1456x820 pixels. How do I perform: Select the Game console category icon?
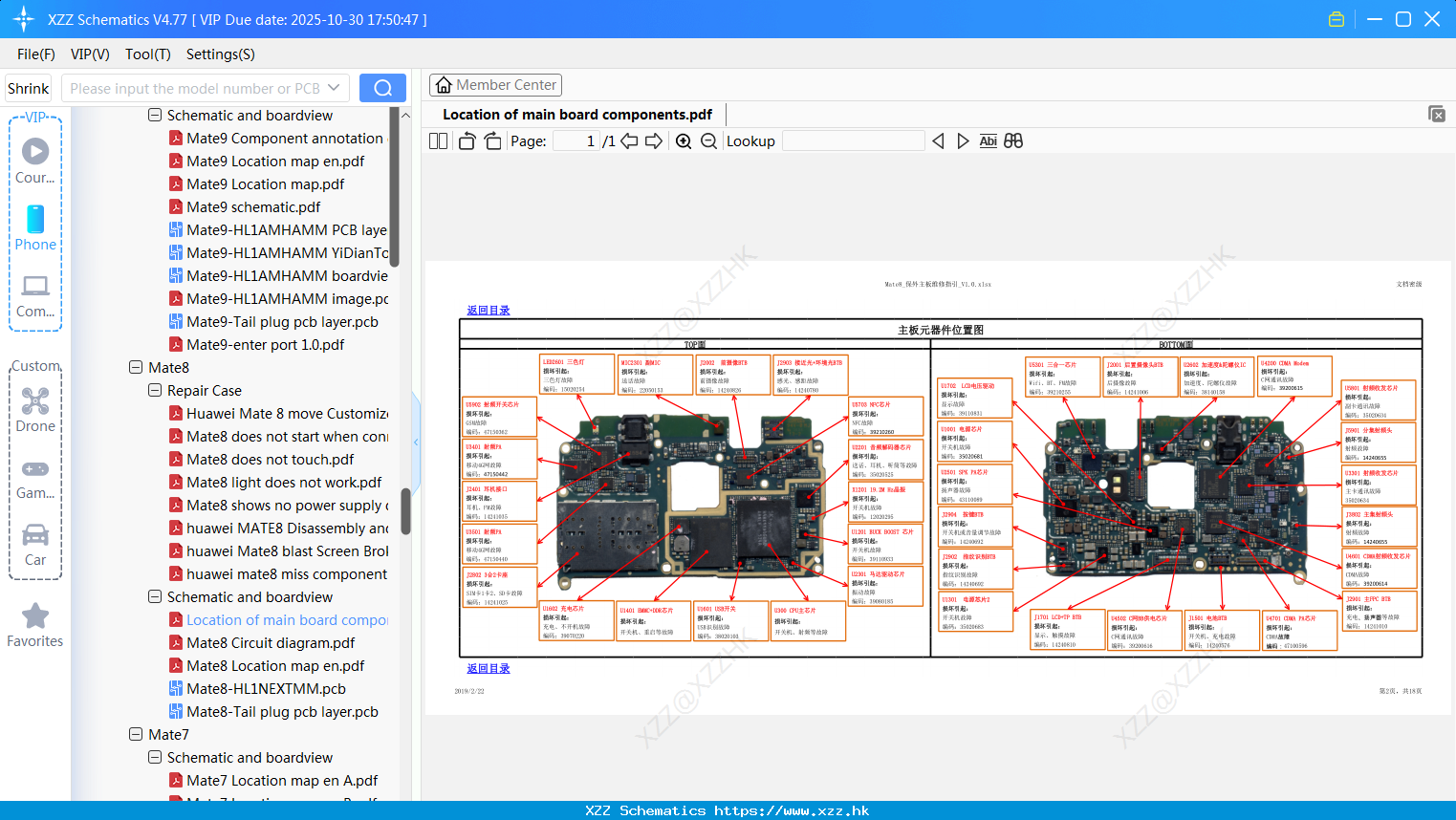click(35, 478)
